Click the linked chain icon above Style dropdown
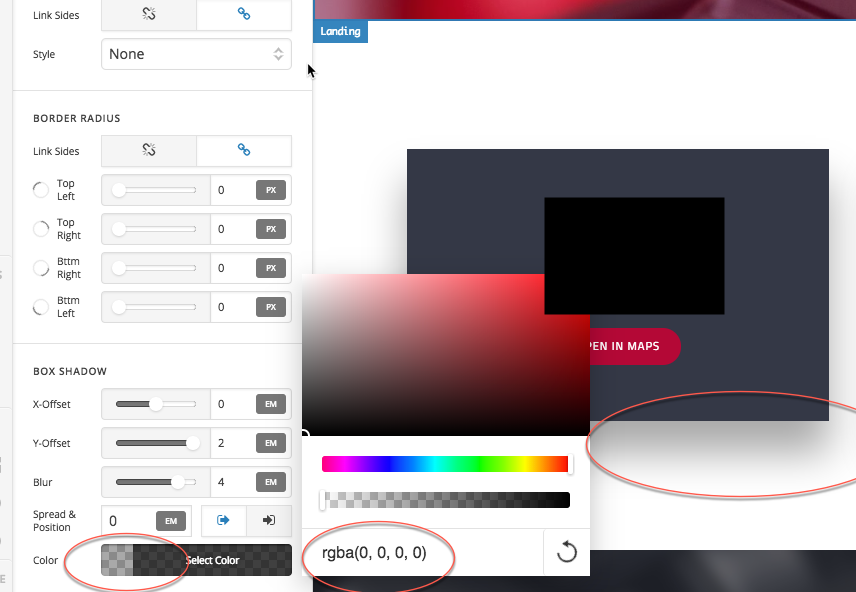This screenshot has width=856, height=592. (243, 14)
